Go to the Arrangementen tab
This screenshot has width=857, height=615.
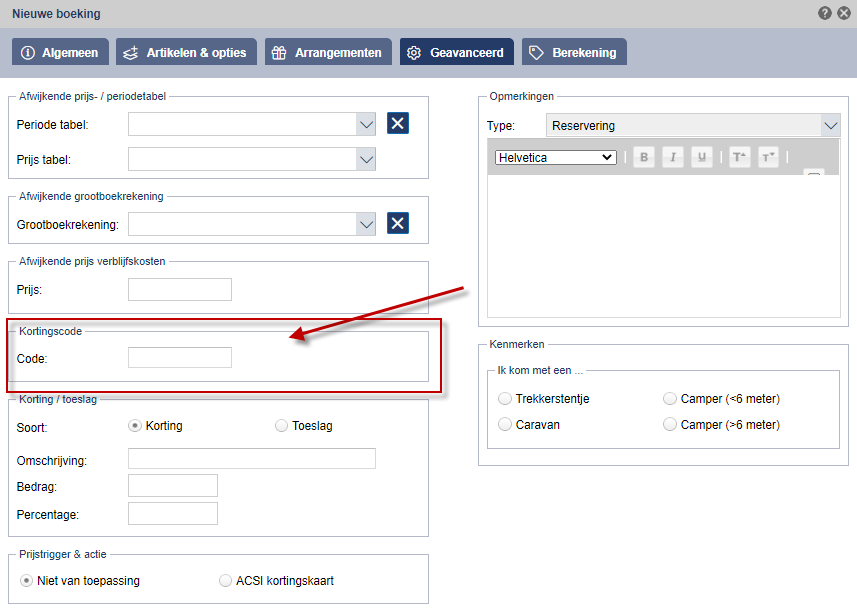point(328,52)
